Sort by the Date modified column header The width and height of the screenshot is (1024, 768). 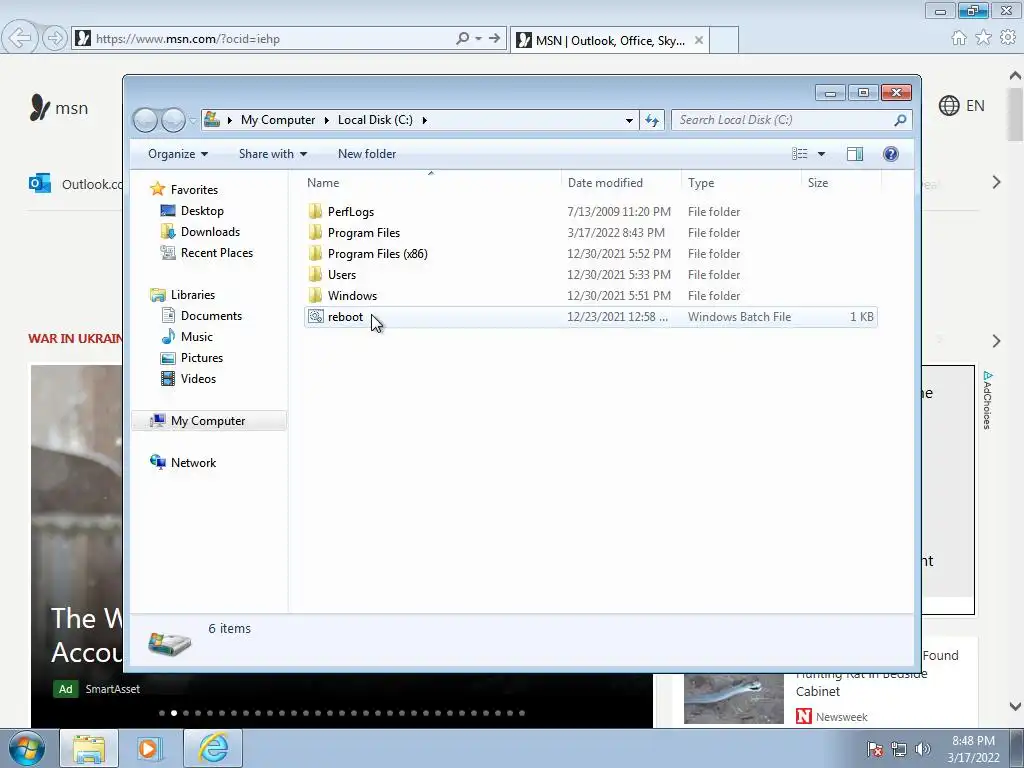pos(621,183)
